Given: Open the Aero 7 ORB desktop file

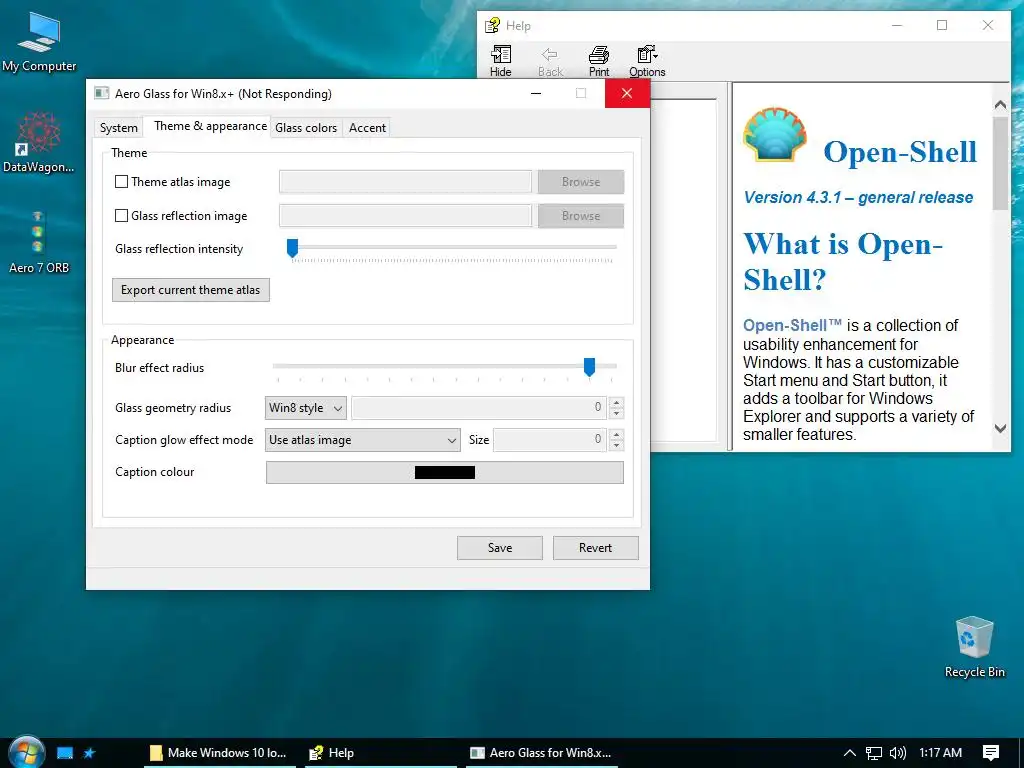Looking at the screenshot, I should click(x=39, y=242).
